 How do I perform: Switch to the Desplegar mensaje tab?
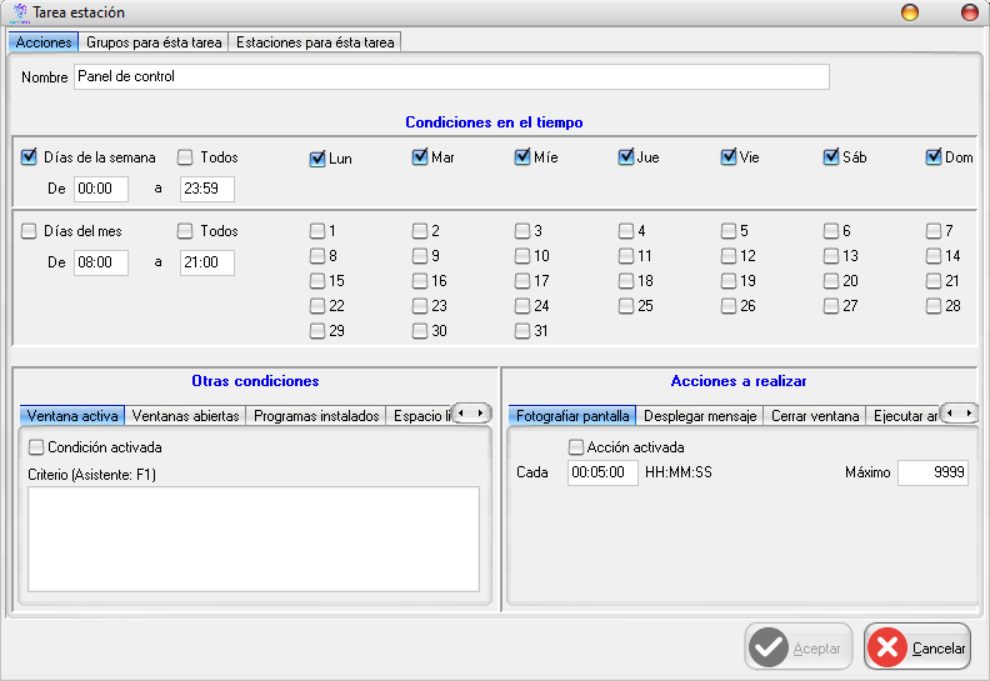(x=700, y=416)
